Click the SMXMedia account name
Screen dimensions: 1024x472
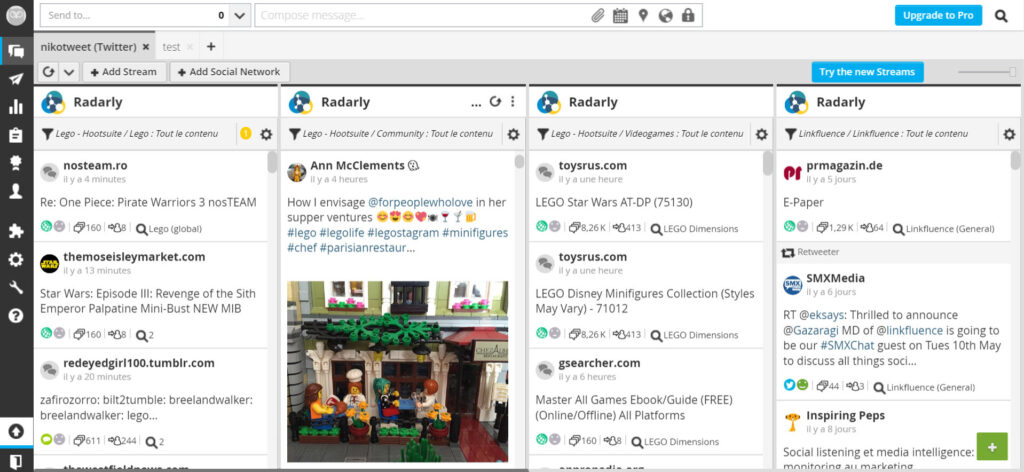pos(835,278)
